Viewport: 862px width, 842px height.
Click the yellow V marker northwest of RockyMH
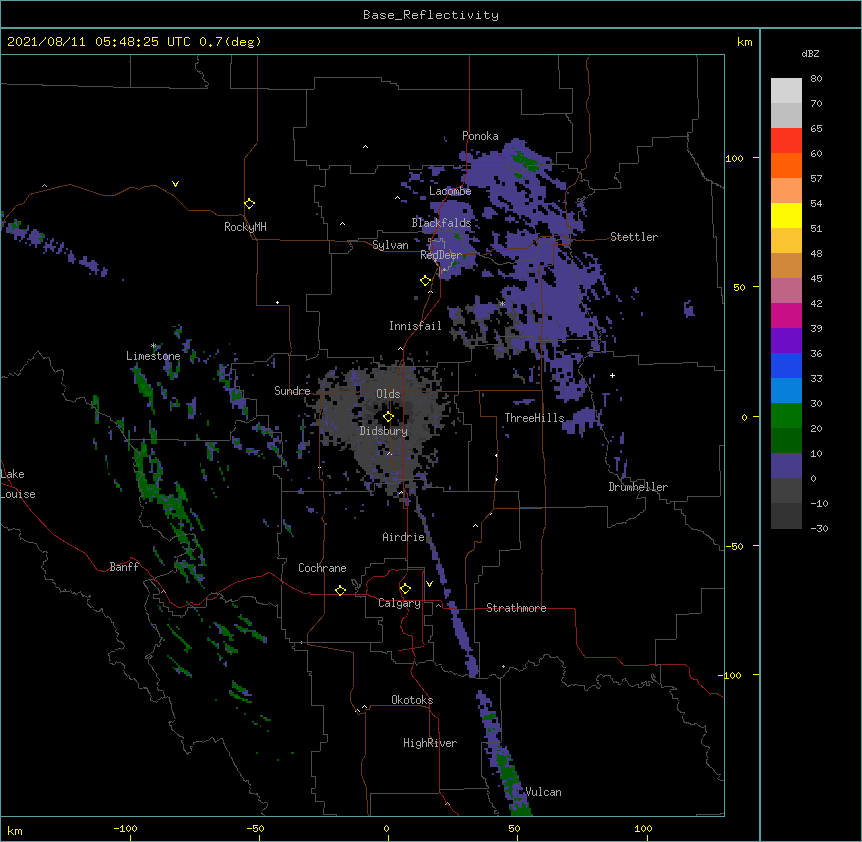point(175,184)
